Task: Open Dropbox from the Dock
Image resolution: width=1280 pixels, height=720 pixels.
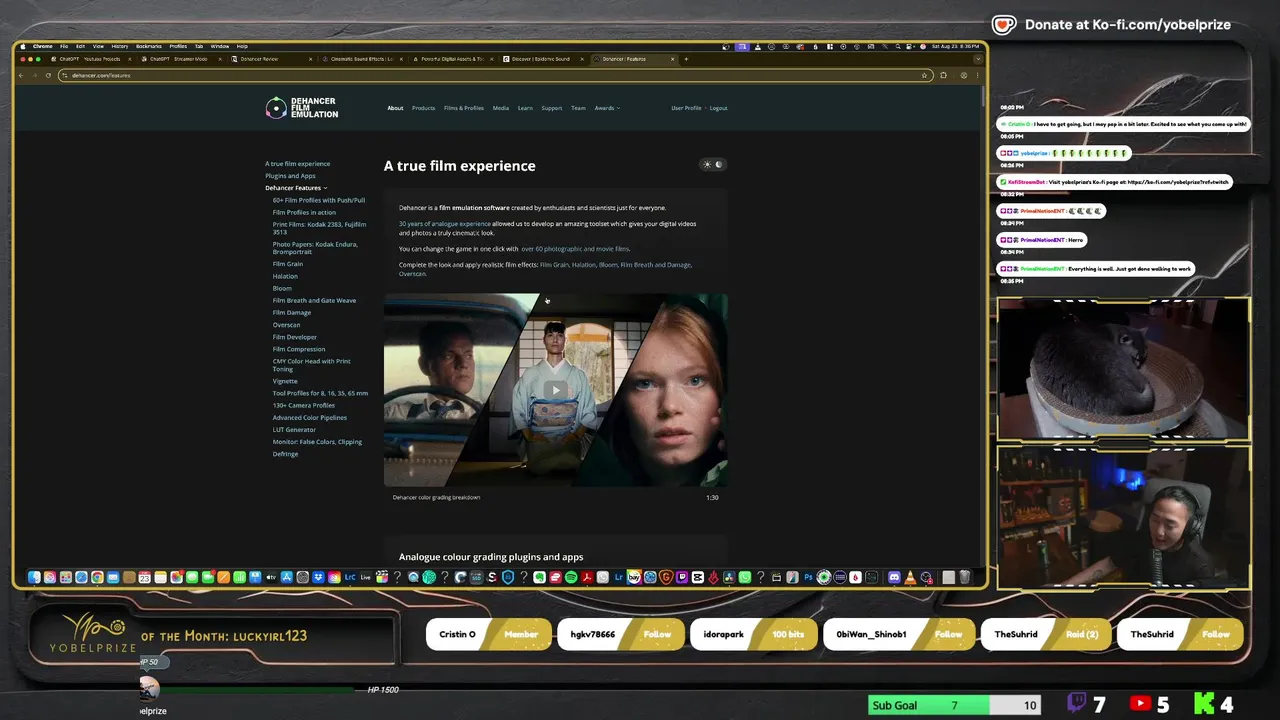Action: point(318,577)
